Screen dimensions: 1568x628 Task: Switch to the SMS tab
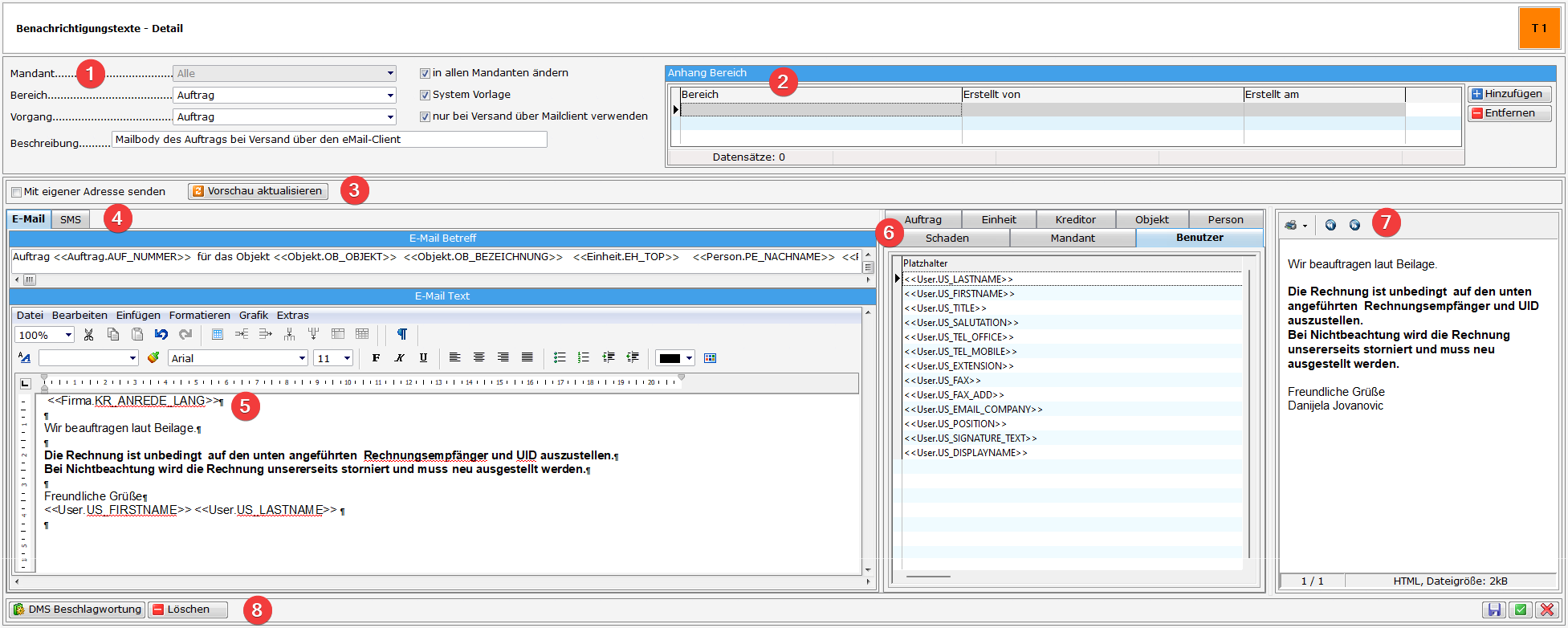coord(71,220)
